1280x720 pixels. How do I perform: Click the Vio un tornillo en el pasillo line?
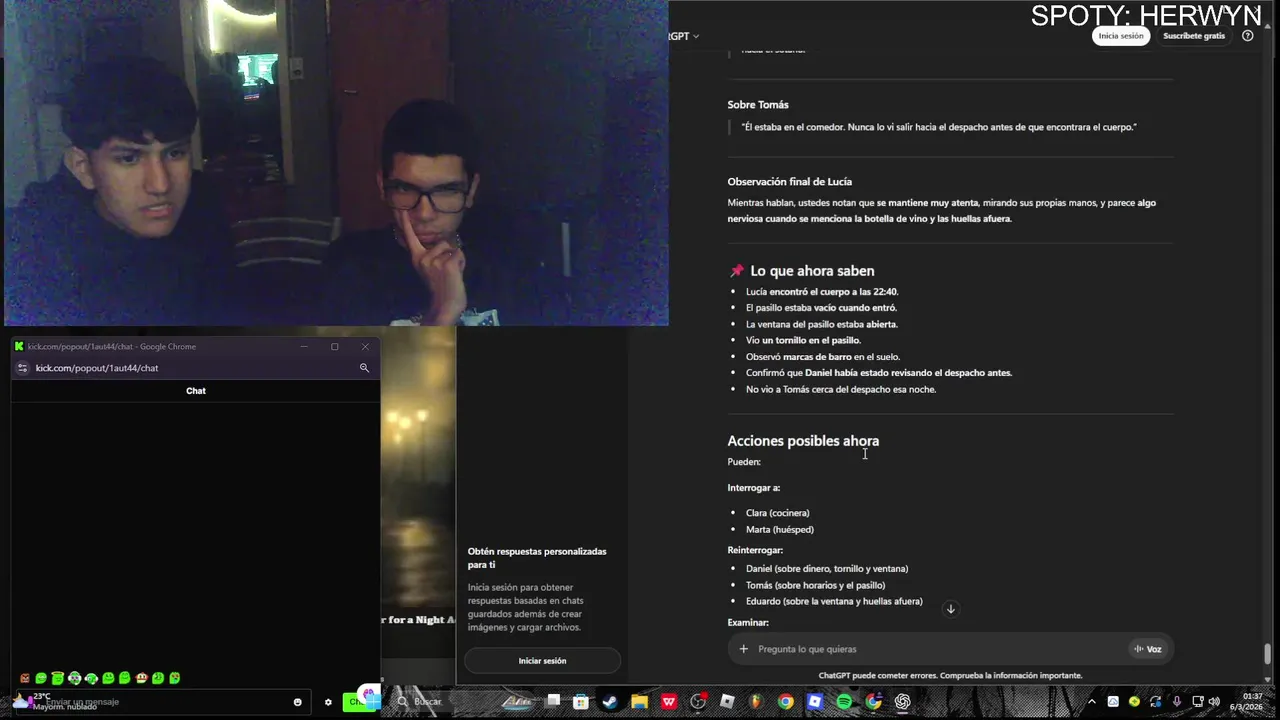tap(803, 340)
